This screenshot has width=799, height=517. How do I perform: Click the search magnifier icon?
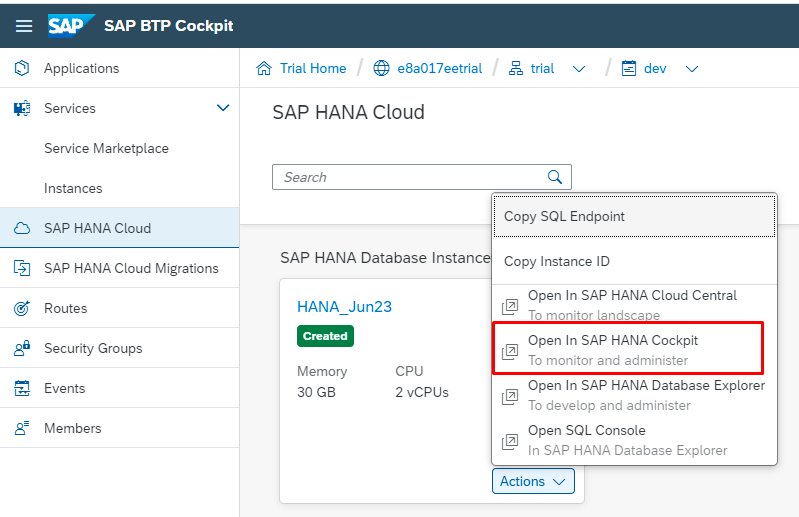554,177
